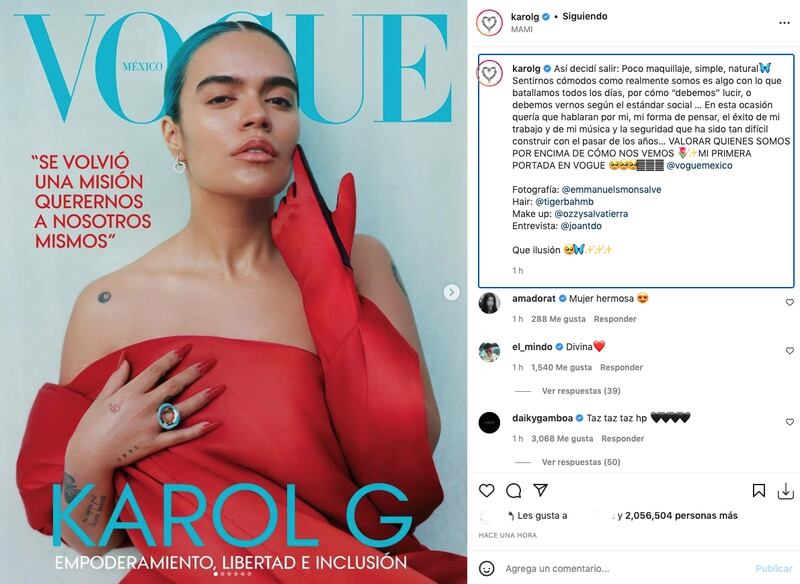This screenshot has width=800, height=584.
Task: Expand Ver respuestas (50) replies
Action: coord(581,462)
